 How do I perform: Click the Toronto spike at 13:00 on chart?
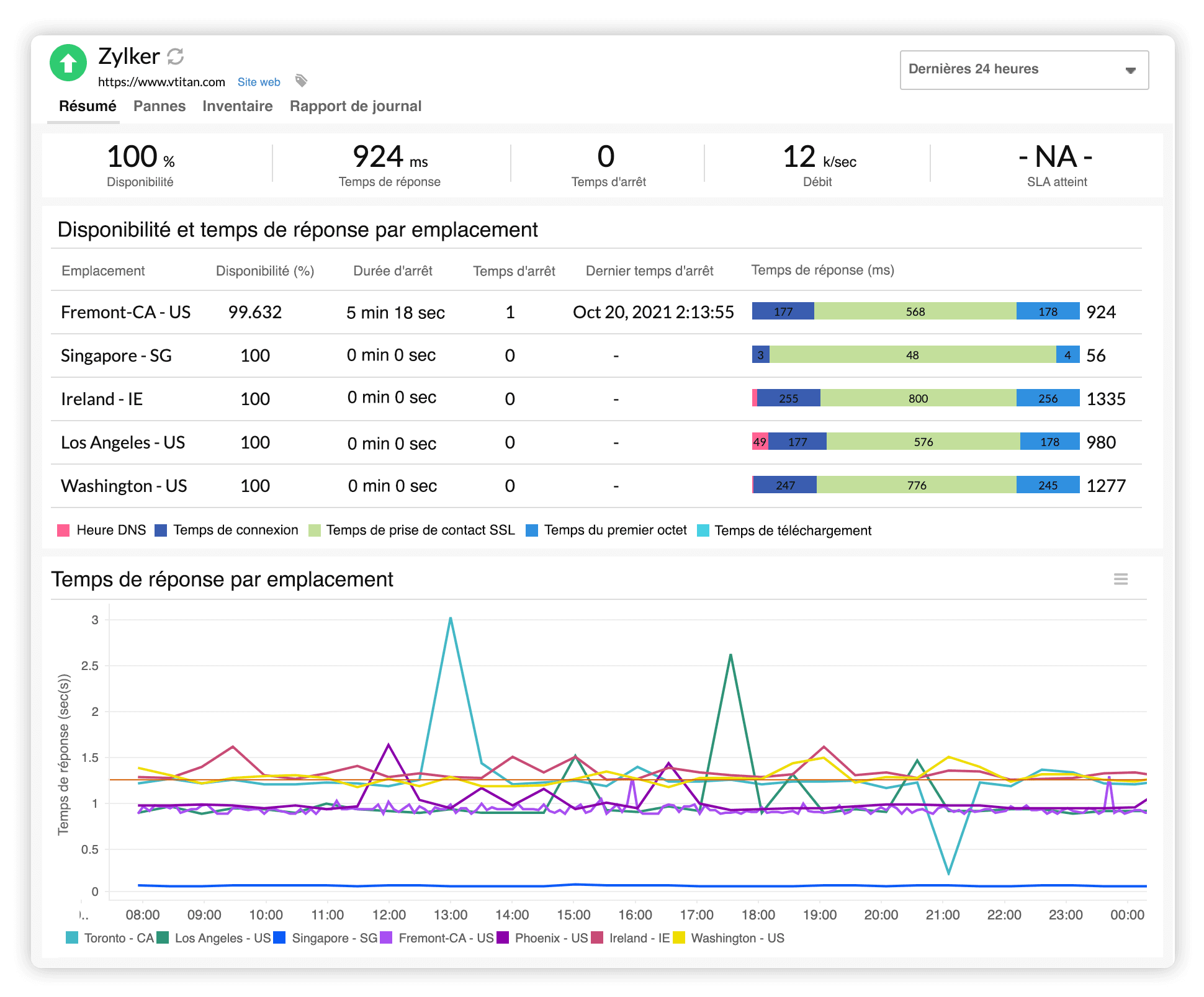click(x=451, y=619)
